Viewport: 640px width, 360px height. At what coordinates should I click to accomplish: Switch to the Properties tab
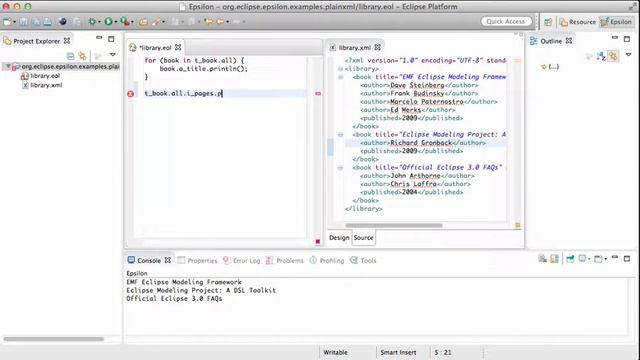pos(198,260)
